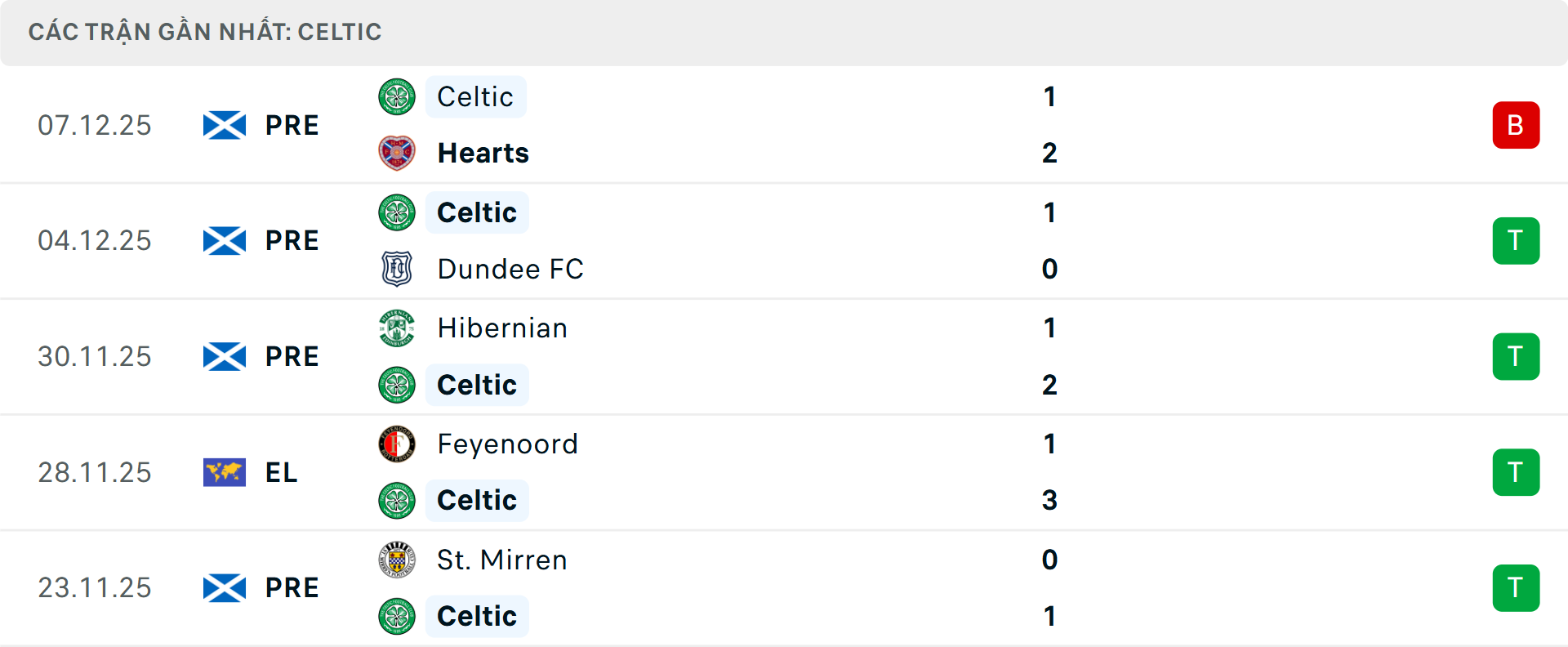Expand details for the St. Mirren match
The height and width of the screenshot is (647, 1568).
pyautogui.click(x=784, y=587)
